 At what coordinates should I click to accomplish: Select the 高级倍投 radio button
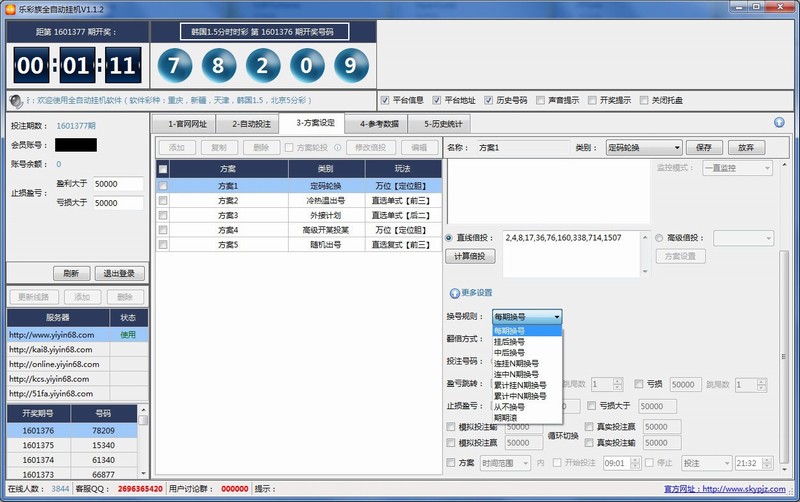click(659, 238)
